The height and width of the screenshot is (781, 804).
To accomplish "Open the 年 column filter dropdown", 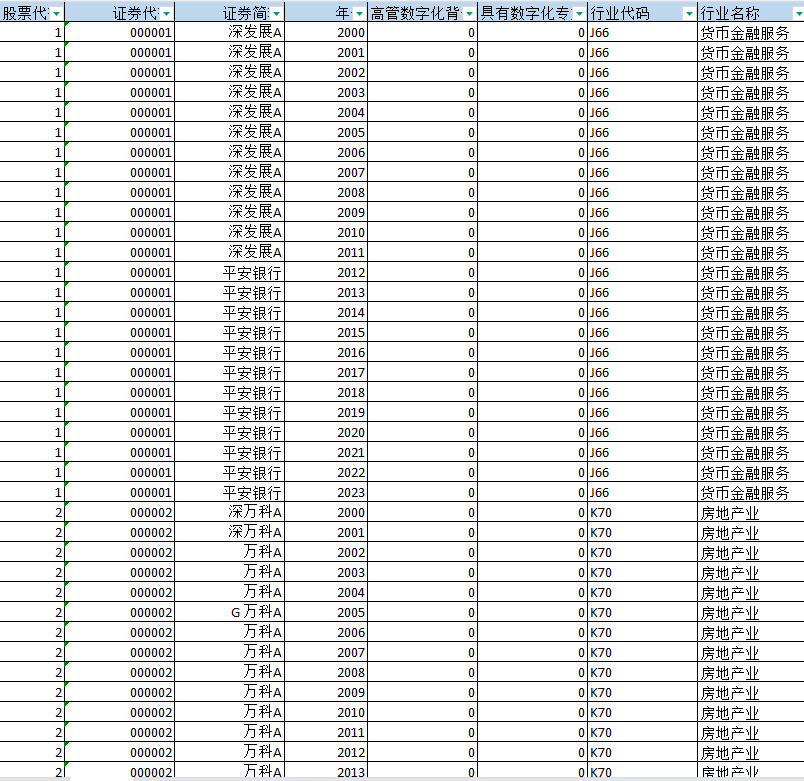I will point(359,13).
